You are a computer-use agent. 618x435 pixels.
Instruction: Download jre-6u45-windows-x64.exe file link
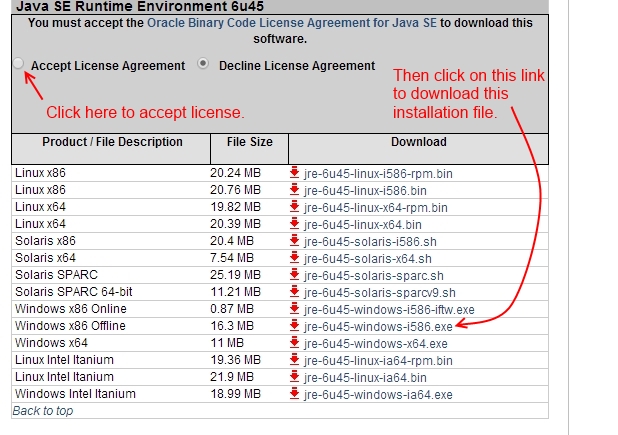(376, 344)
